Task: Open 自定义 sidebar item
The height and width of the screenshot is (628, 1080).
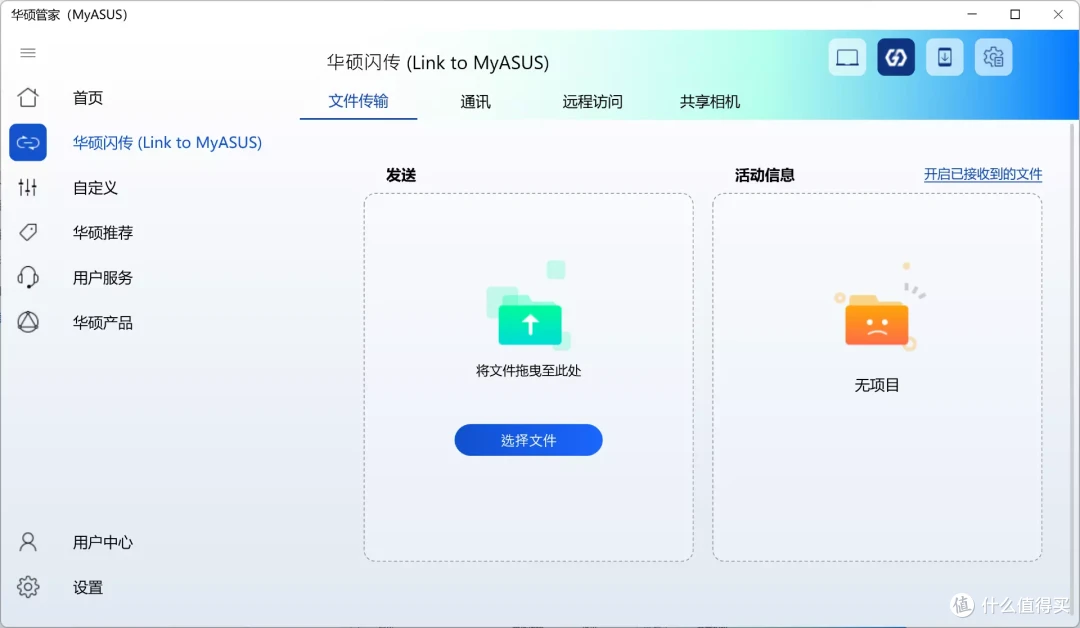Action: [x=96, y=188]
